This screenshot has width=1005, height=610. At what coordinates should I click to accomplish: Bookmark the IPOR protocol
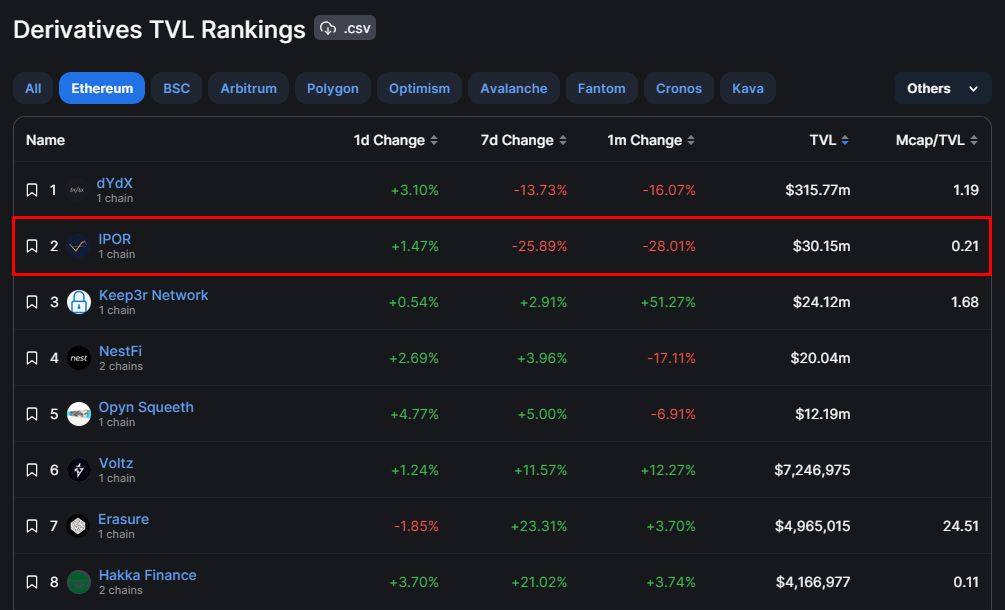32,246
